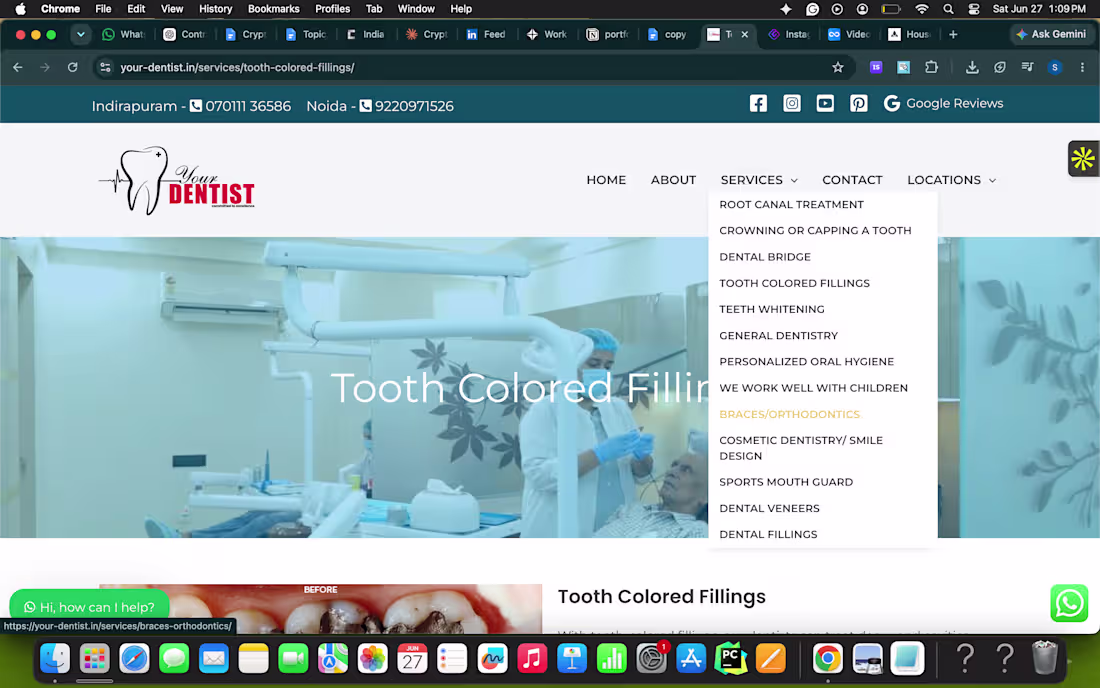The image size is (1100, 688).
Task: Open Personalized Oral Hygiene entry
Action: 806,362
